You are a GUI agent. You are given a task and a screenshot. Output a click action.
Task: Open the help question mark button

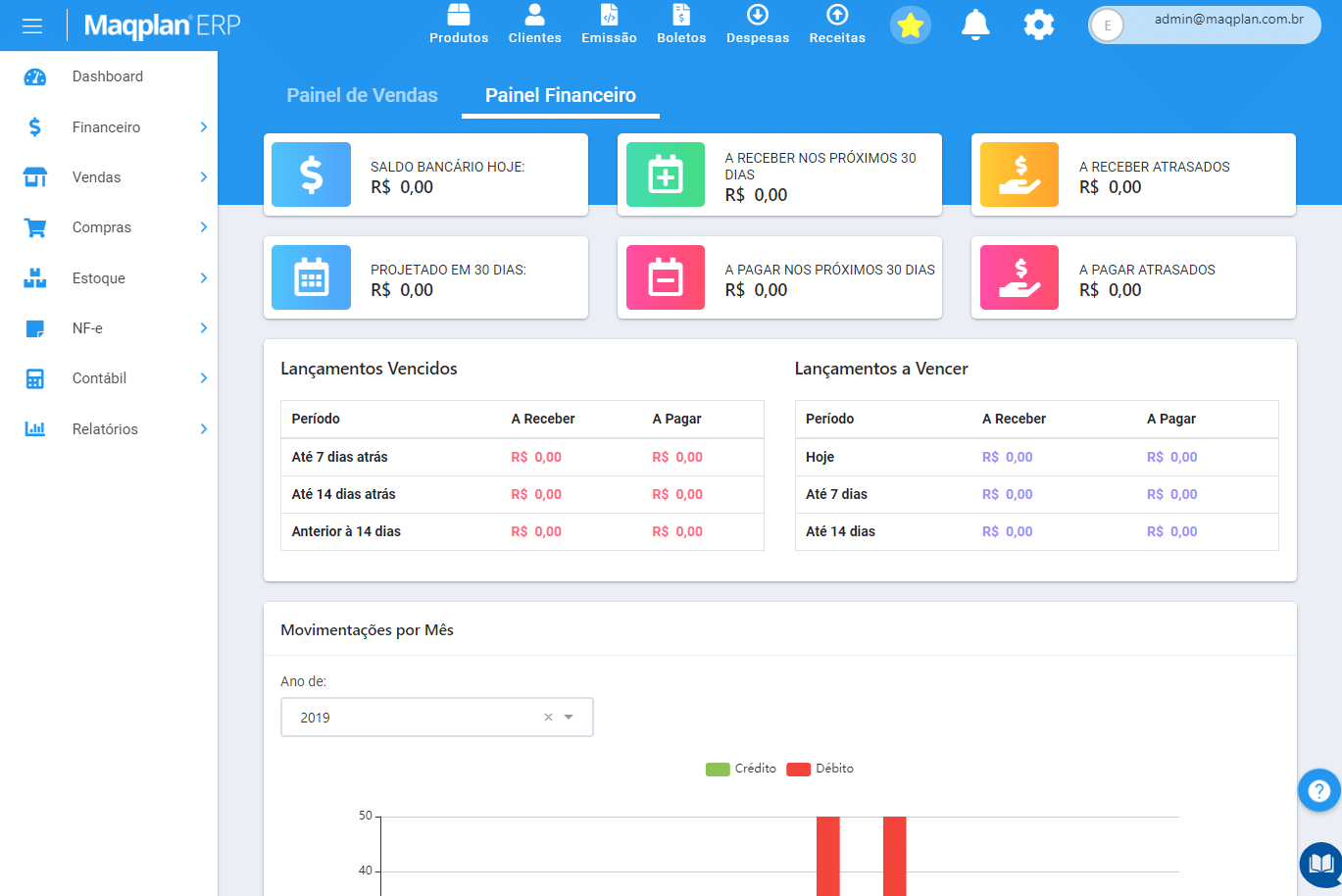tap(1319, 790)
